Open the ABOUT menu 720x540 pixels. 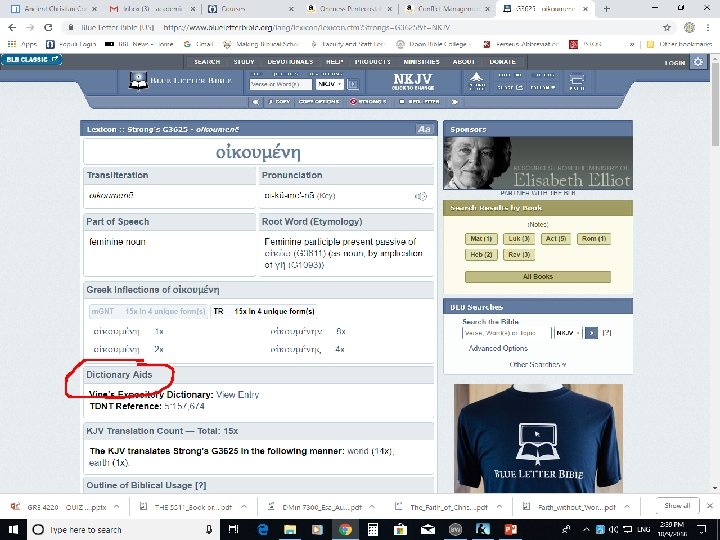point(463,62)
